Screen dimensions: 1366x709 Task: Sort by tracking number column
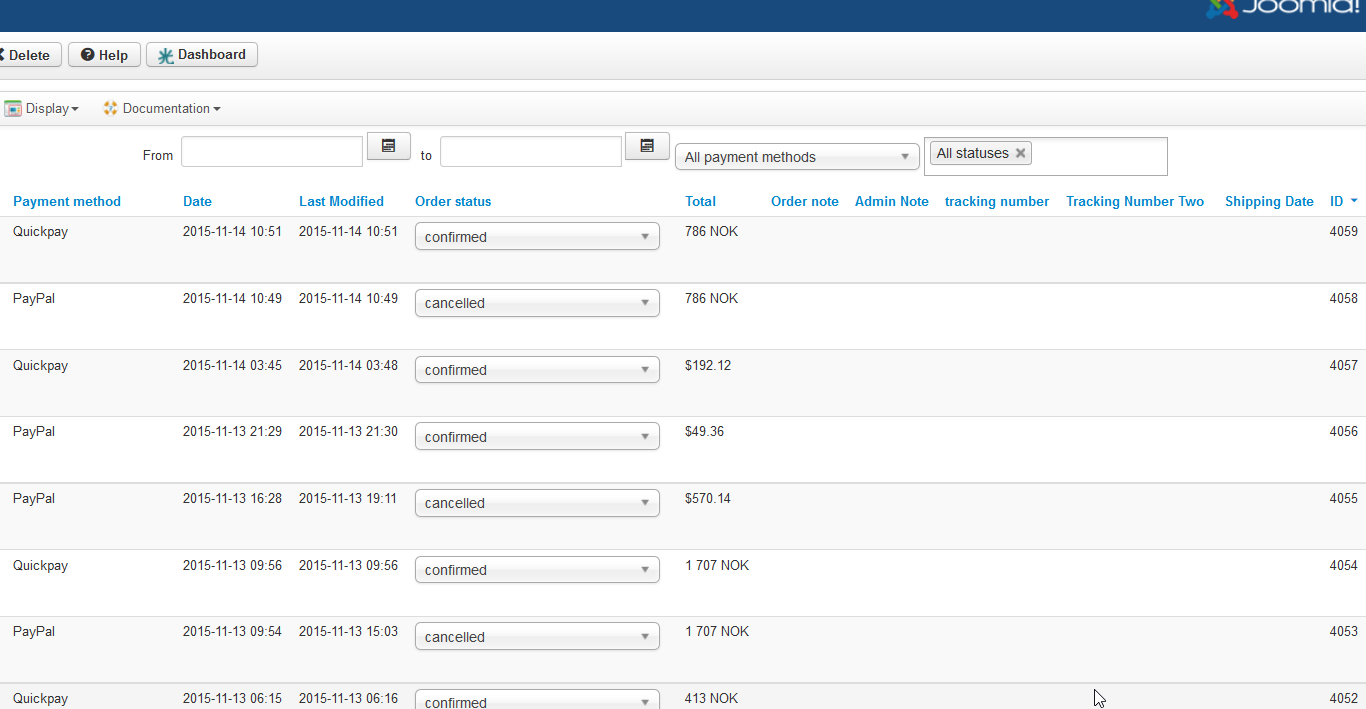(997, 201)
